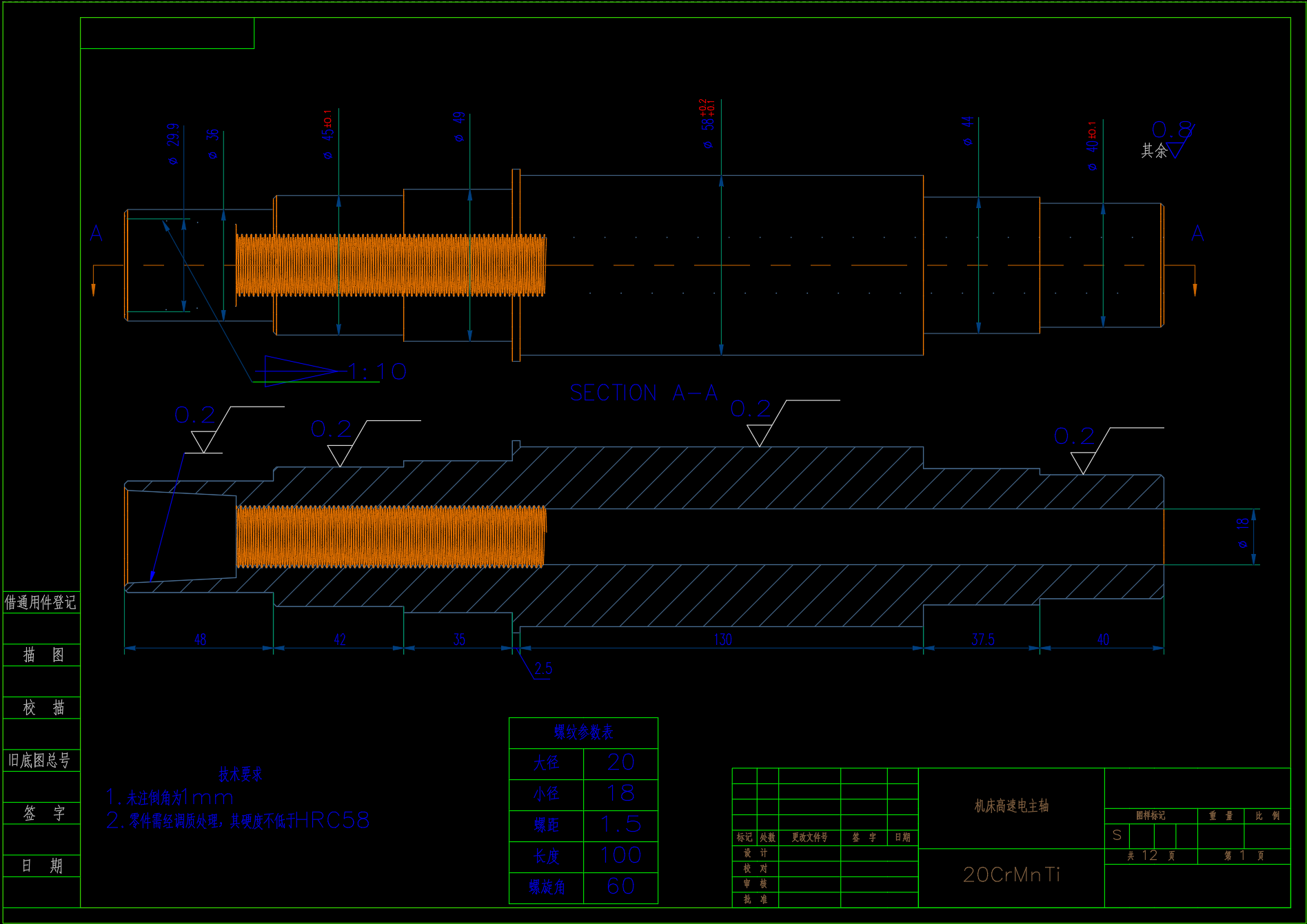Screen dimensions: 1307x924
Task: Click the 借通用件登记 cell in left margin
Action: (x=41, y=603)
